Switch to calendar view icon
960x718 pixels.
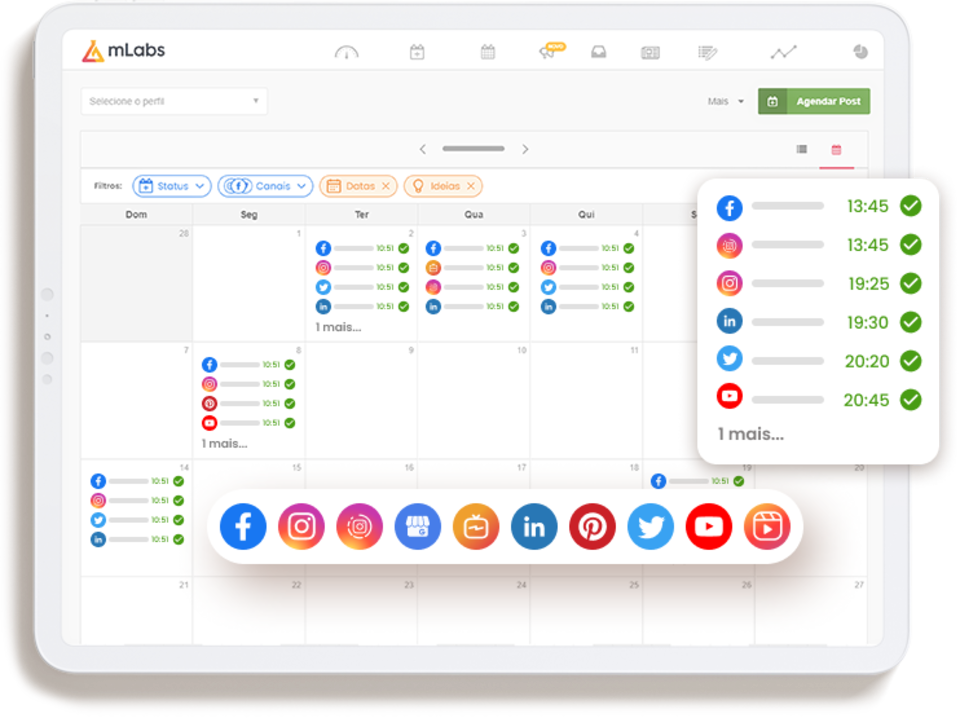coord(836,149)
